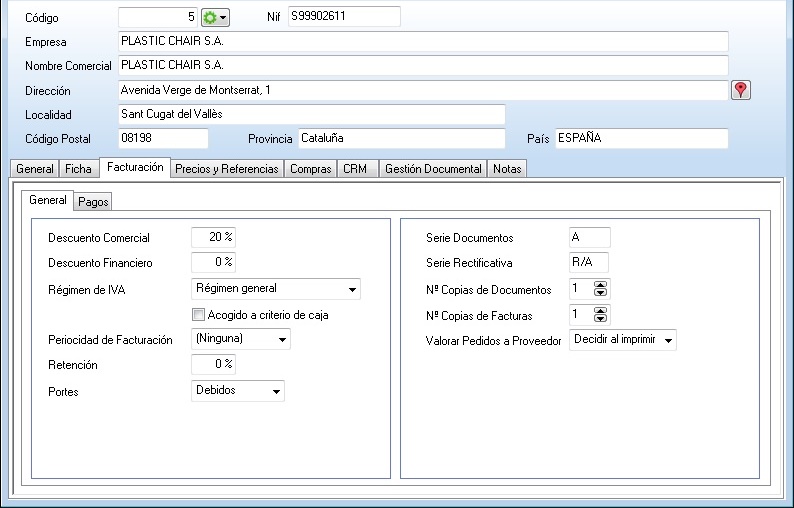Image resolution: width=794 pixels, height=508 pixels.
Task: Click the Código Postal field
Action: tap(162, 138)
